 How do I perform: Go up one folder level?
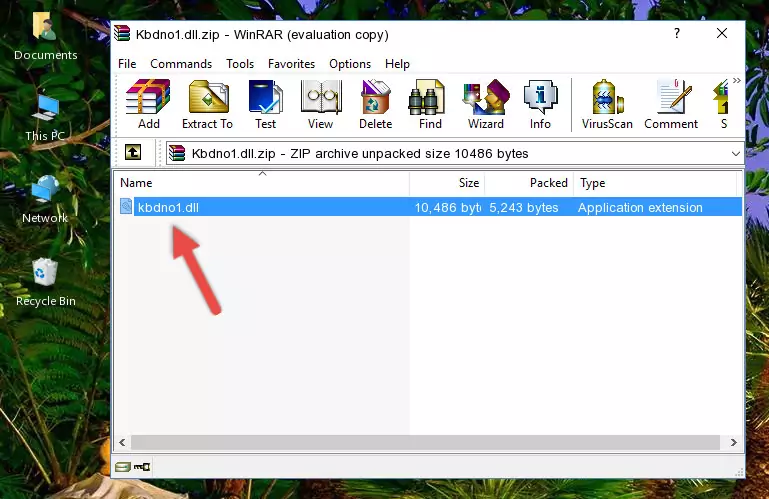[133, 153]
